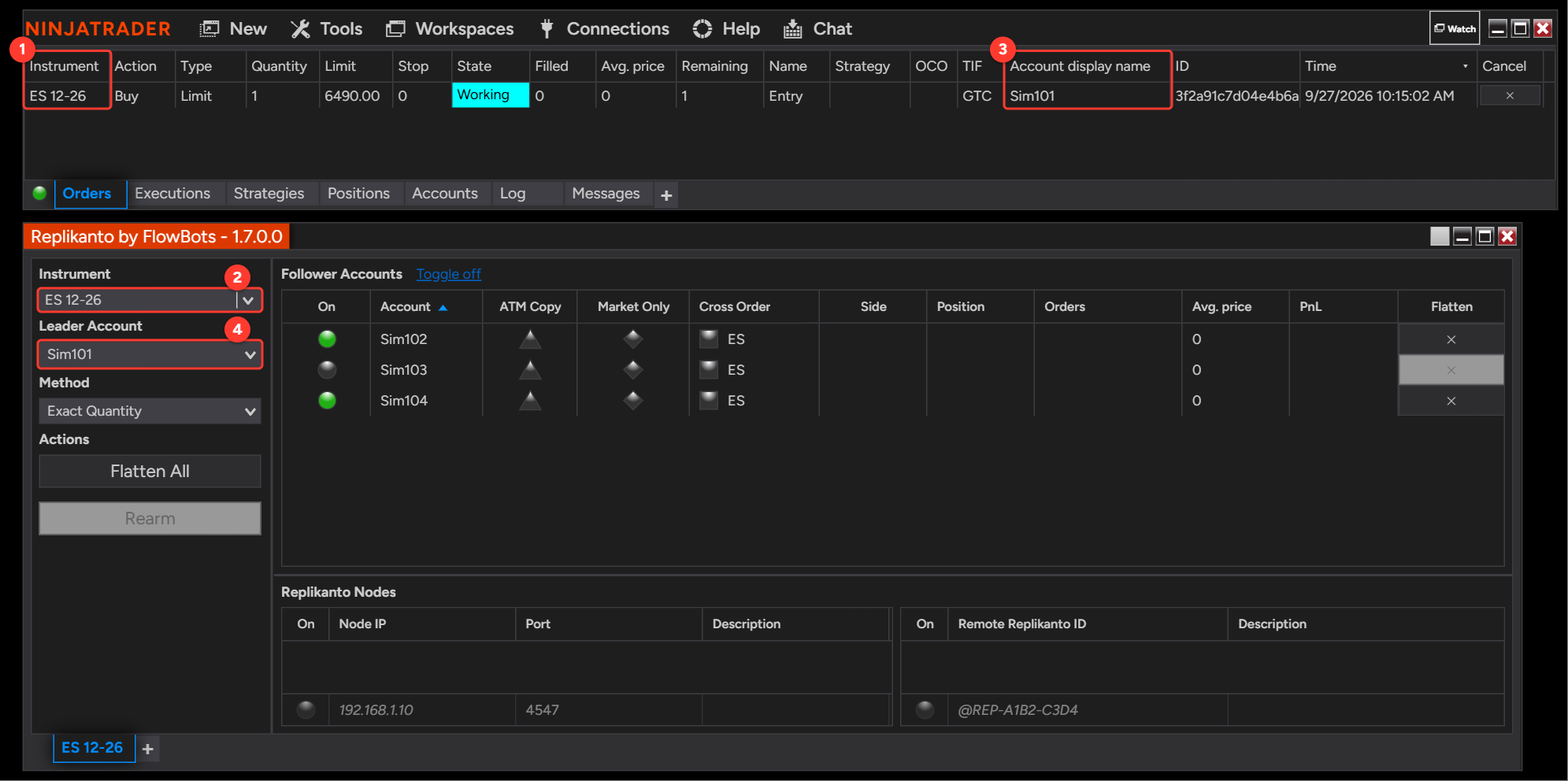Screen dimensions: 1568x781
Task: Flatten the Sim104 account
Action: 1451,401
